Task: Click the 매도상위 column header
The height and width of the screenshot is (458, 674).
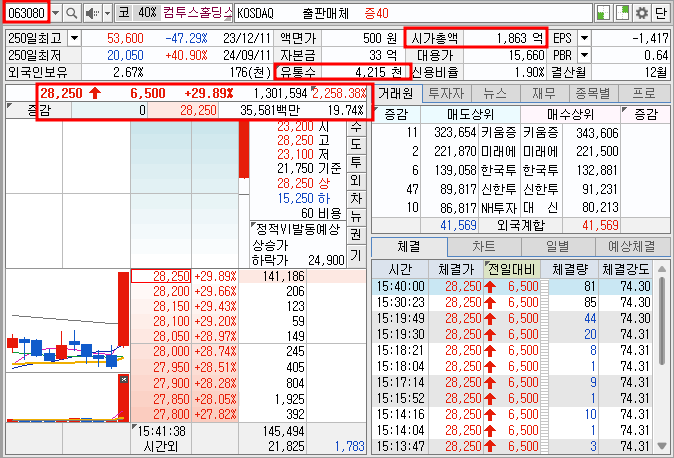Action: tap(470, 114)
